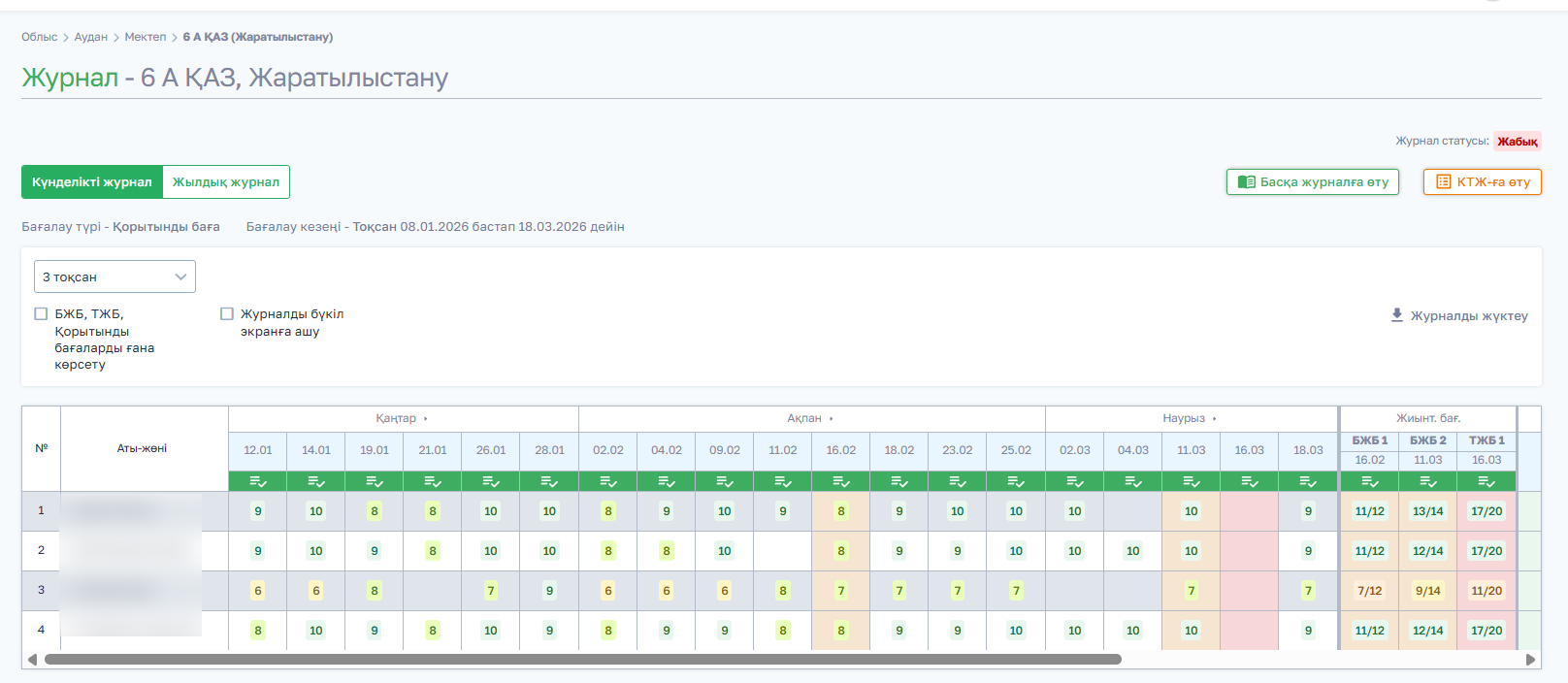This screenshot has width=1568, height=683.
Task: Tick the Журналды бүкіл экранға ашу checkbox
Action: [227, 313]
